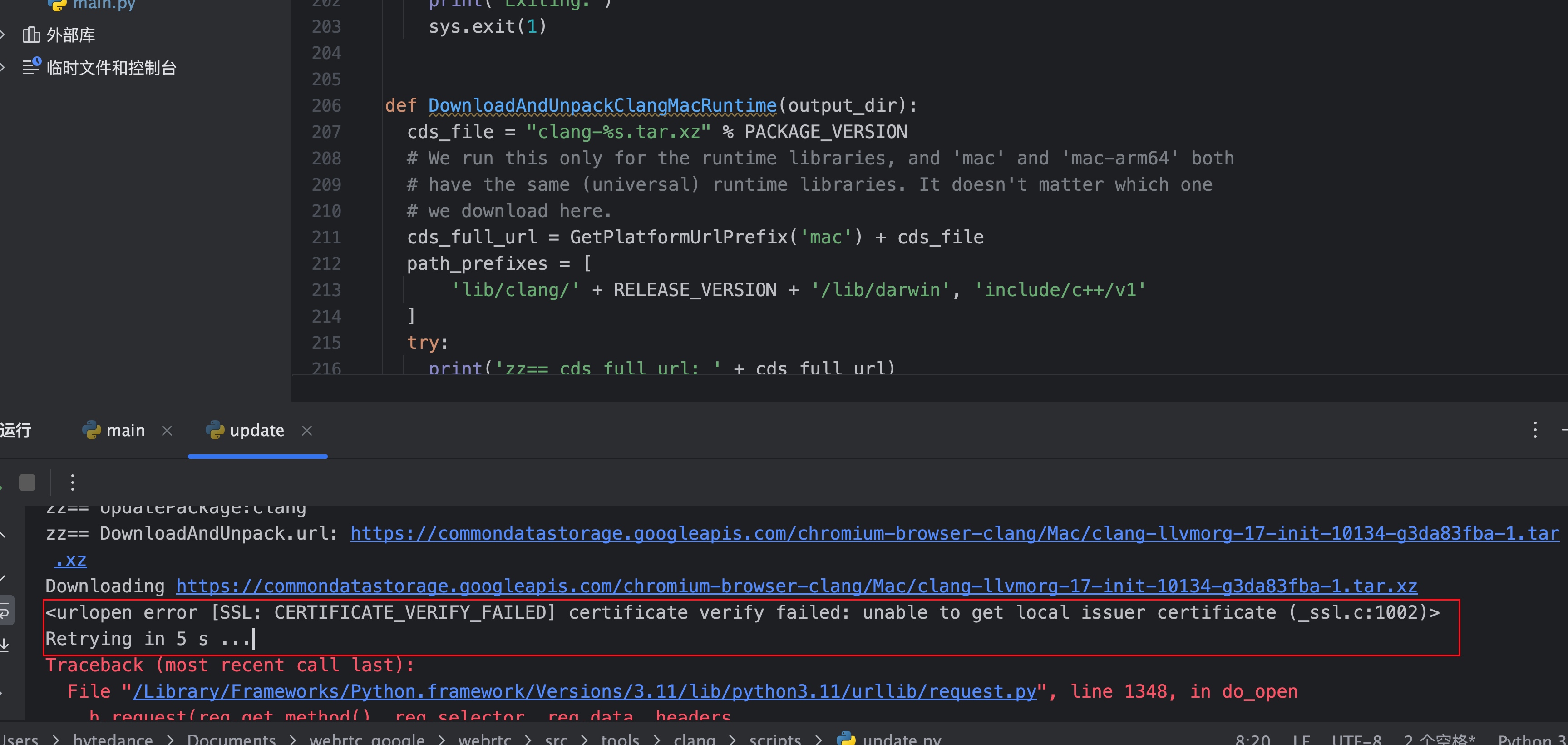Close the main run tab
Viewport: 1568px width, 745px height.
click(167, 431)
